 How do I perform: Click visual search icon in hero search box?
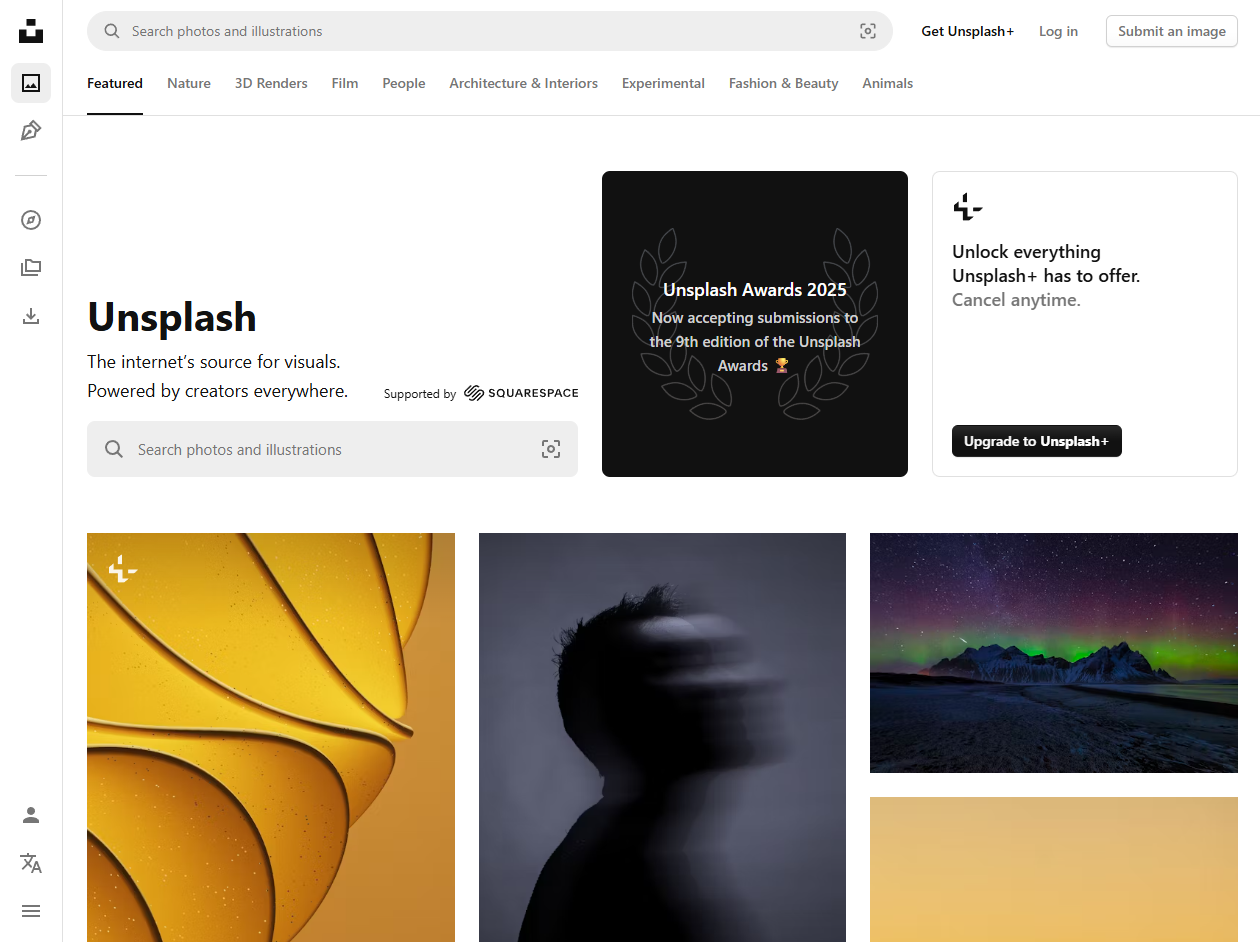coord(551,449)
